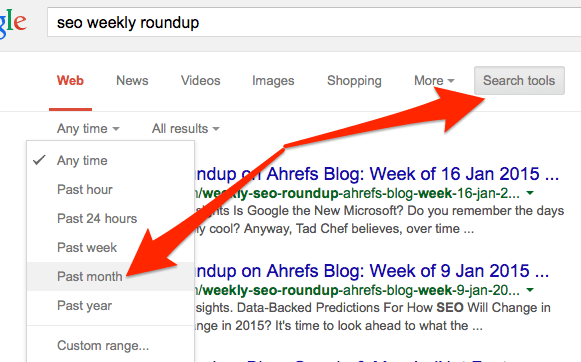This screenshot has height=362, width=581.
Task: Switch to the News tab
Action: (132, 80)
